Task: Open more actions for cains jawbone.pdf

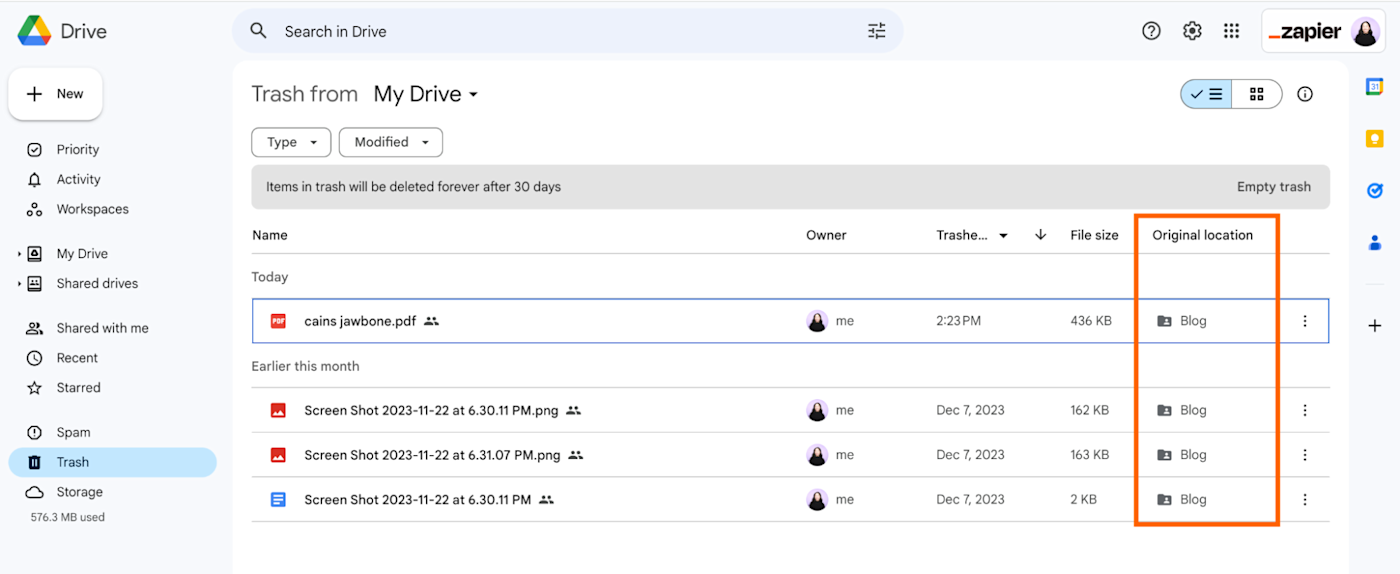Action: 1305,321
